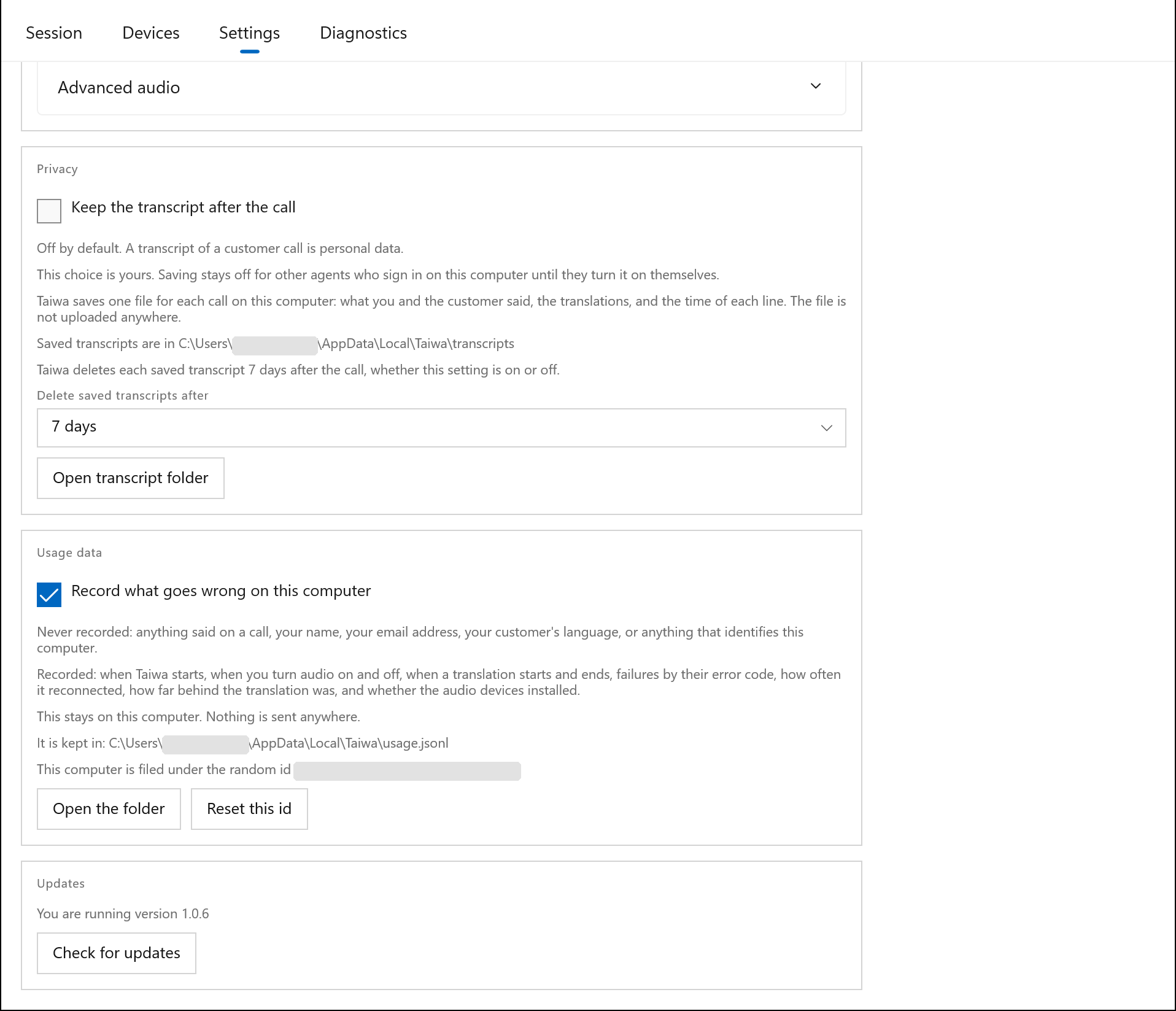Screen dimensions: 1176x1011
Task: Click the Keep the transcript label text
Action: [184, 207]
